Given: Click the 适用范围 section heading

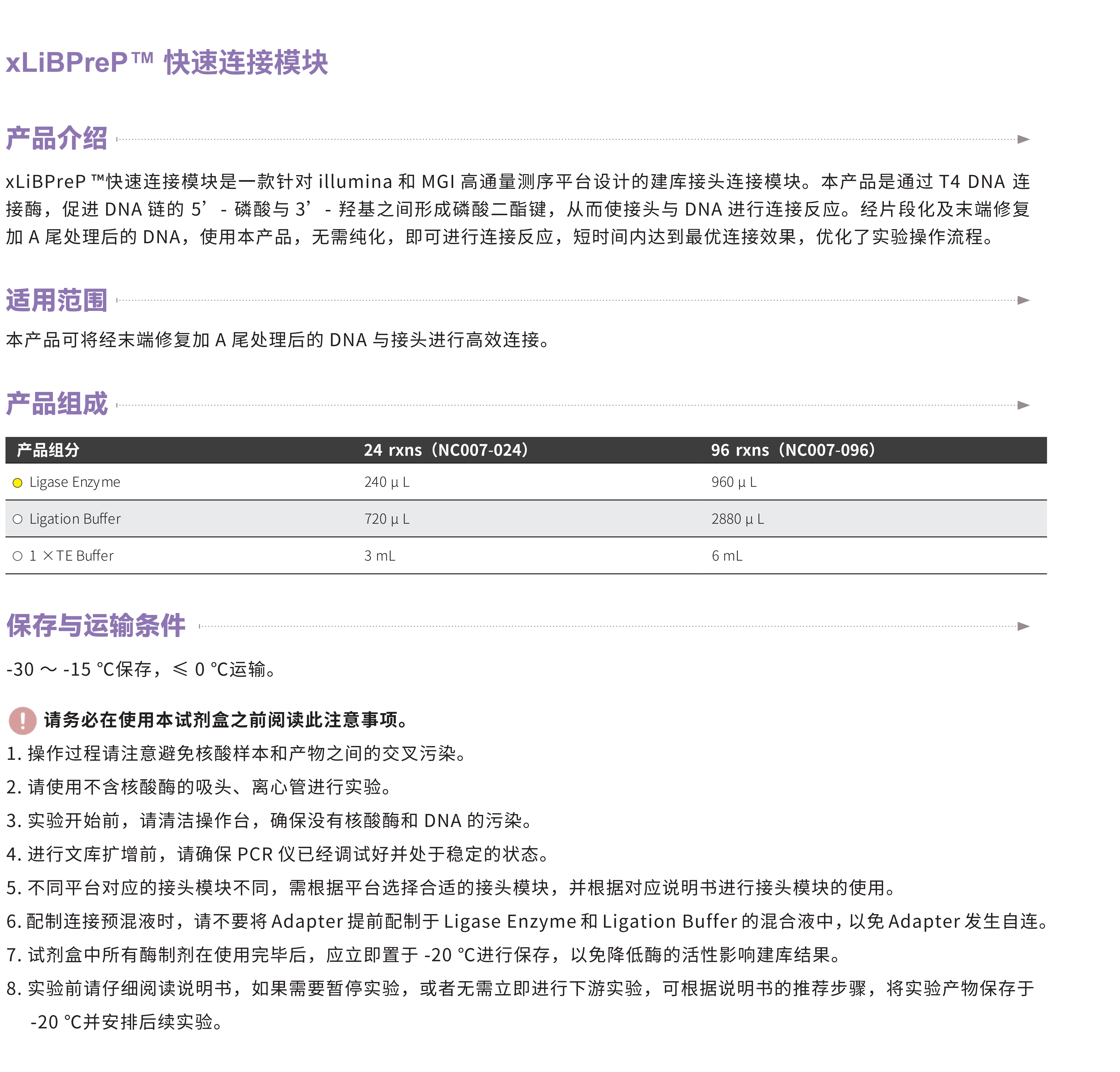Looking at the screenshot, I should coord(57,300).
